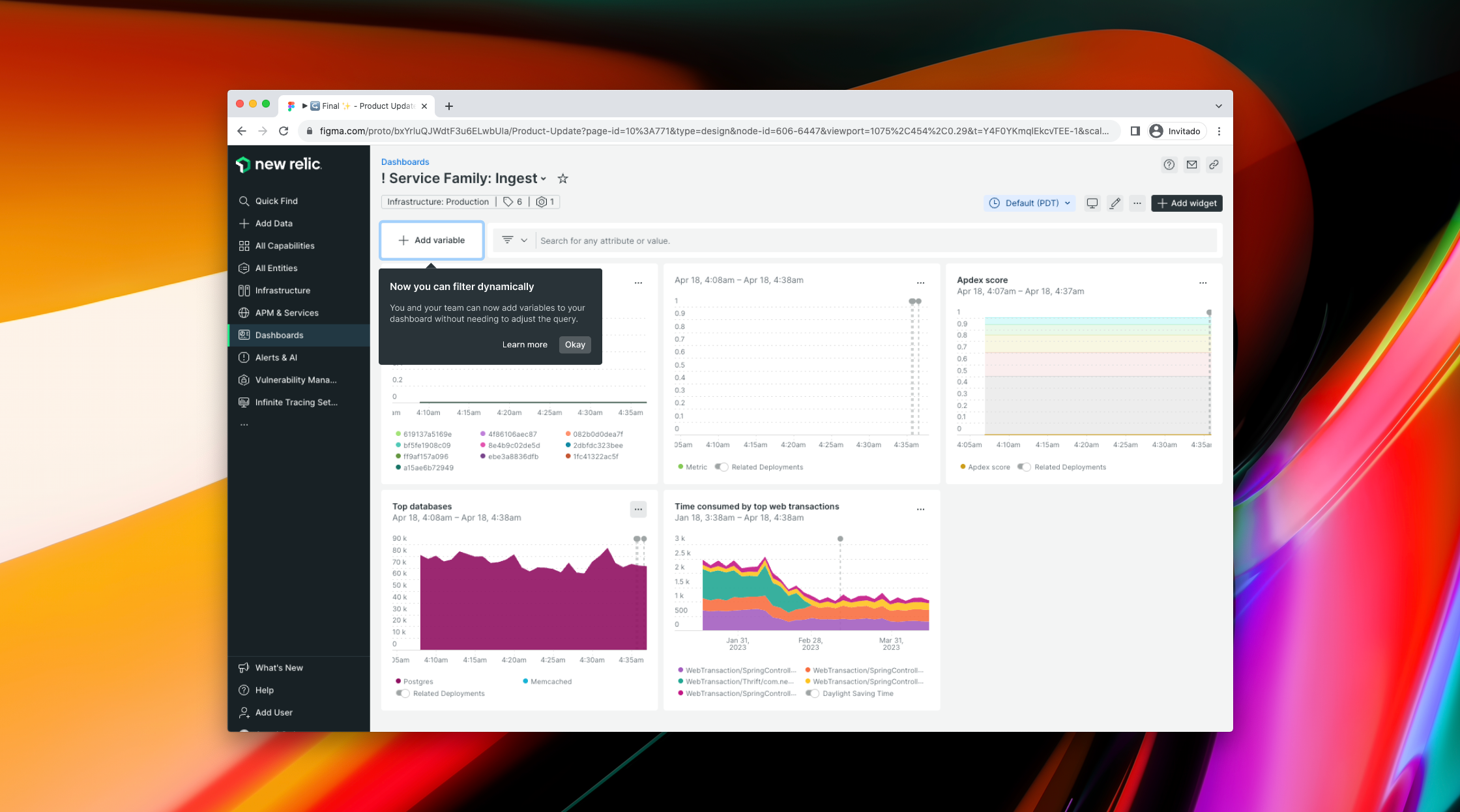The height and width of the screenshot is (812, 1460).
Task: Open Apdex score widget options menu
Action: pos(1203,283)
